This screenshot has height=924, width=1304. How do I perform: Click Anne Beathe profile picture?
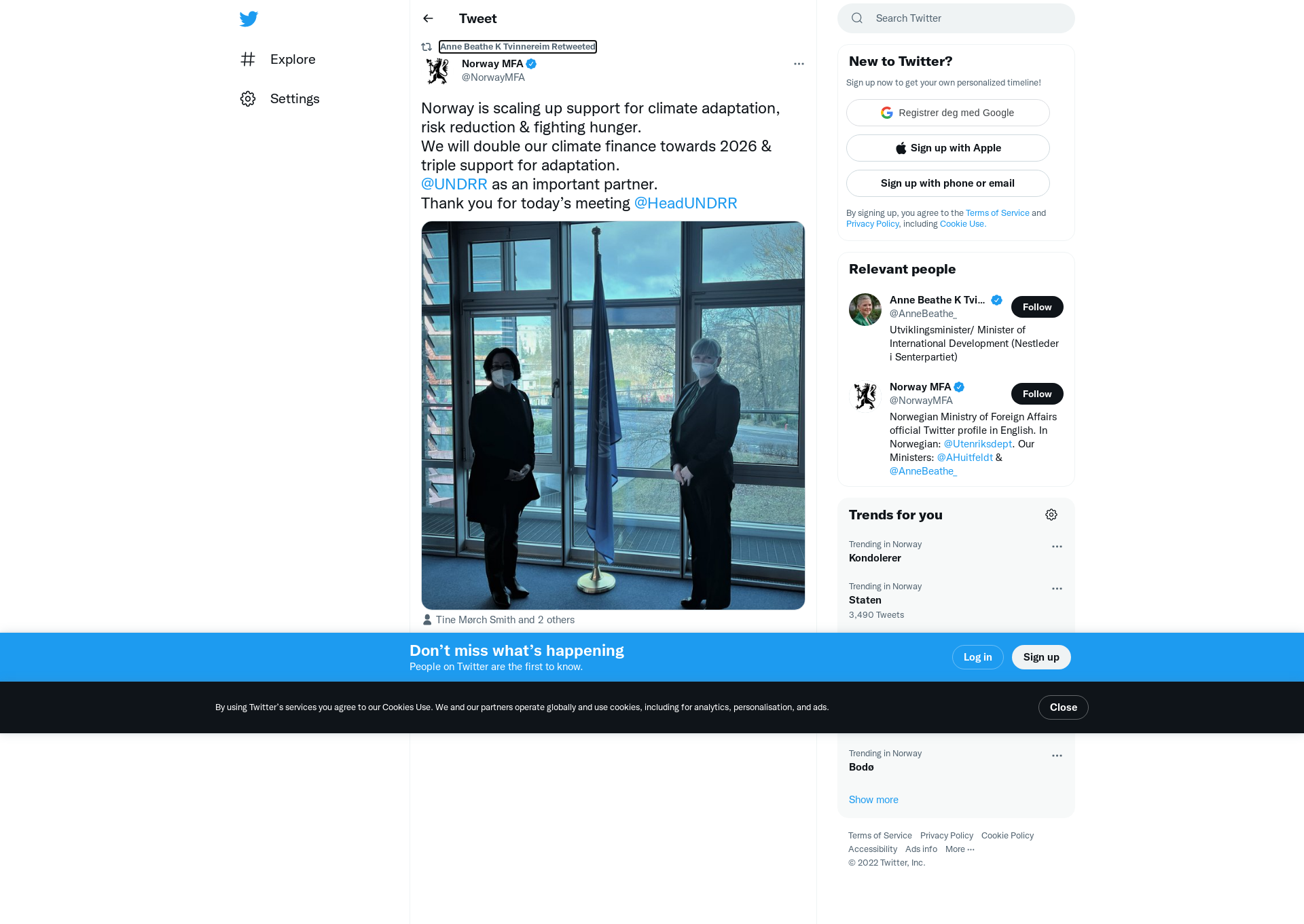(865, 310)
